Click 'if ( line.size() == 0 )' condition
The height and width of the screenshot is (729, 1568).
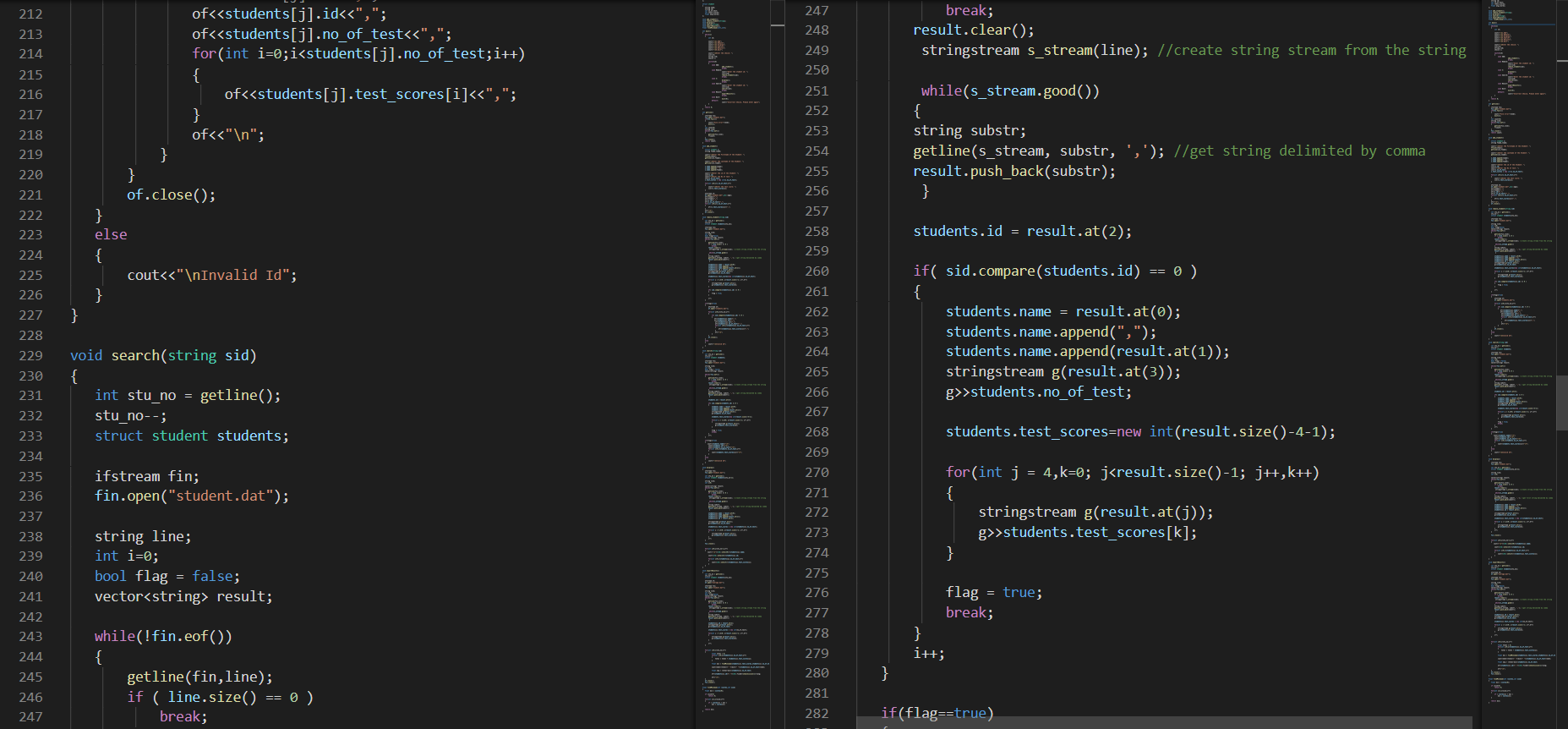[221, 697]
